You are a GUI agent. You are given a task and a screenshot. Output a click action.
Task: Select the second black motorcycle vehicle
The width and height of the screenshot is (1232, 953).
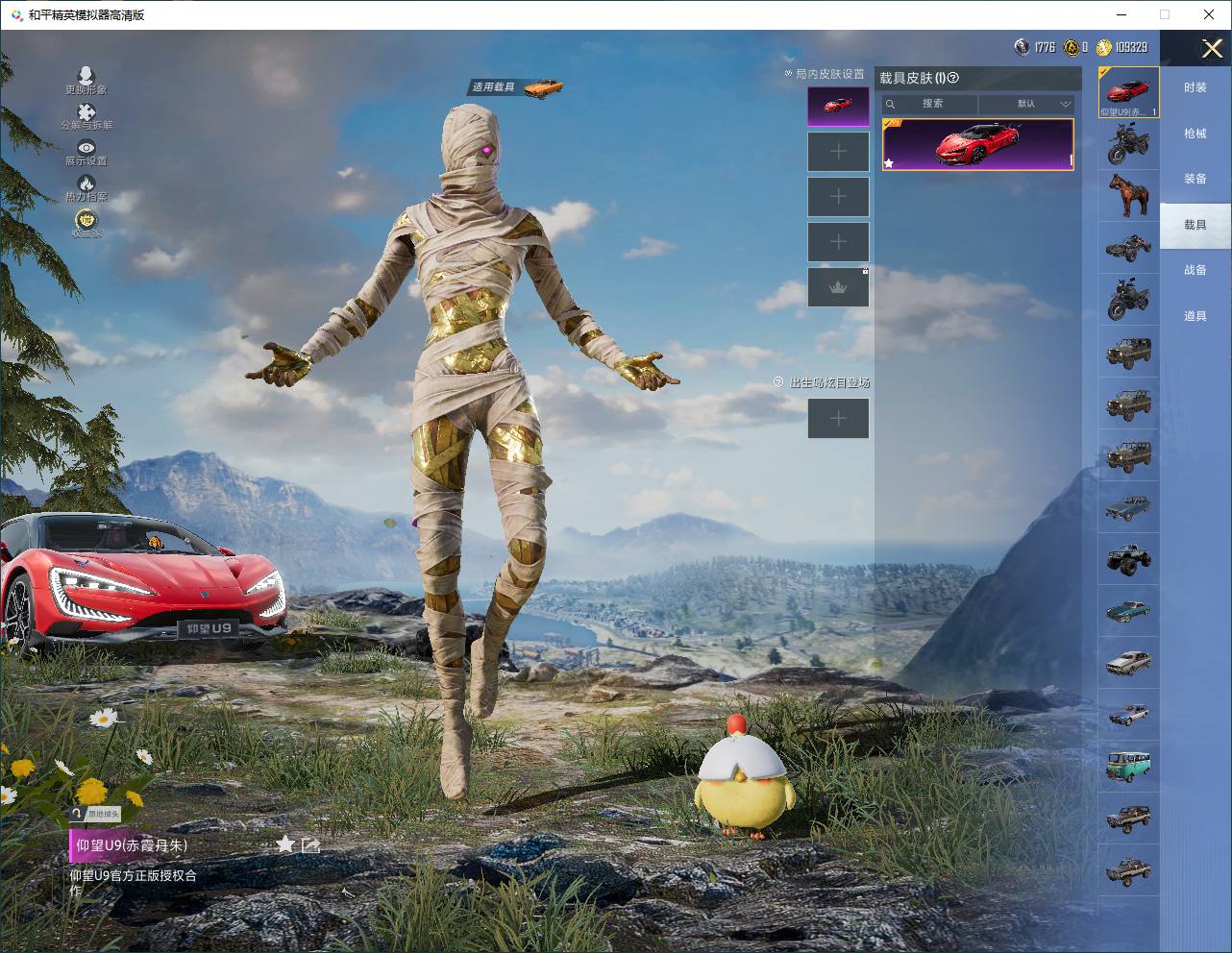pyautogui.click(x=1128, y=300)
